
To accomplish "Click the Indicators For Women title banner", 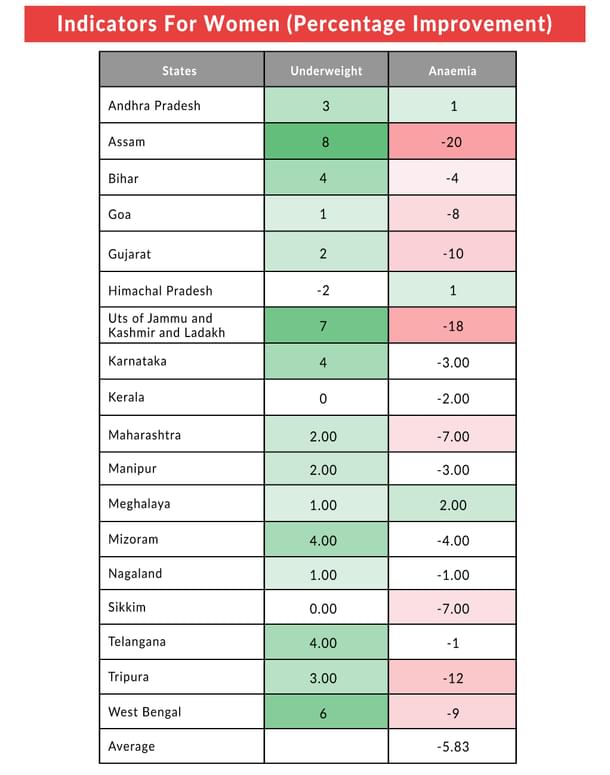I will point(304,24).
